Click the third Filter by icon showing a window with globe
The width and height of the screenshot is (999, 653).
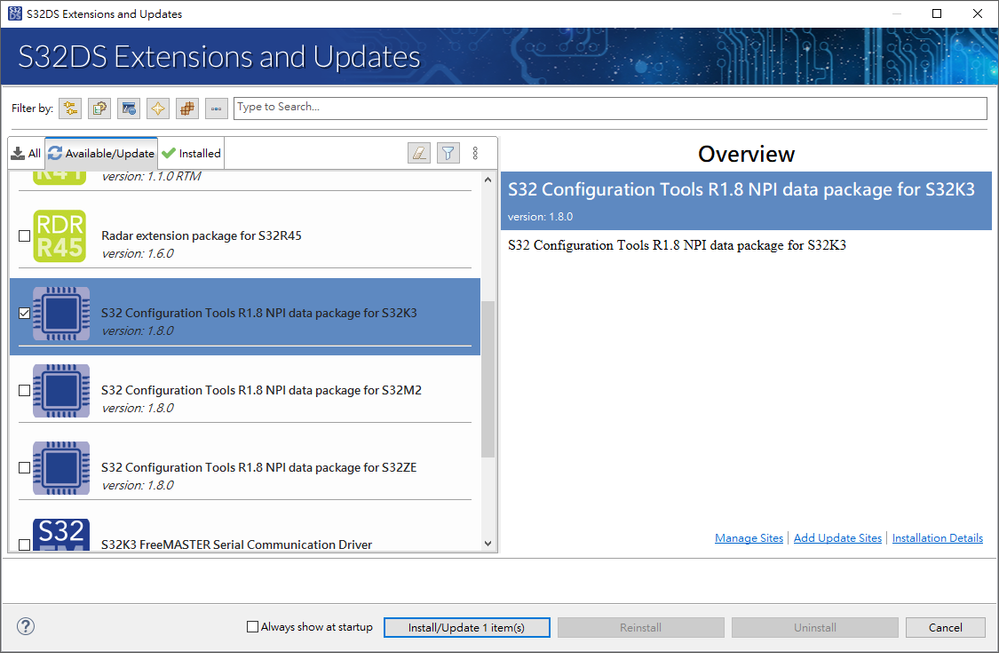coord(129,108)
